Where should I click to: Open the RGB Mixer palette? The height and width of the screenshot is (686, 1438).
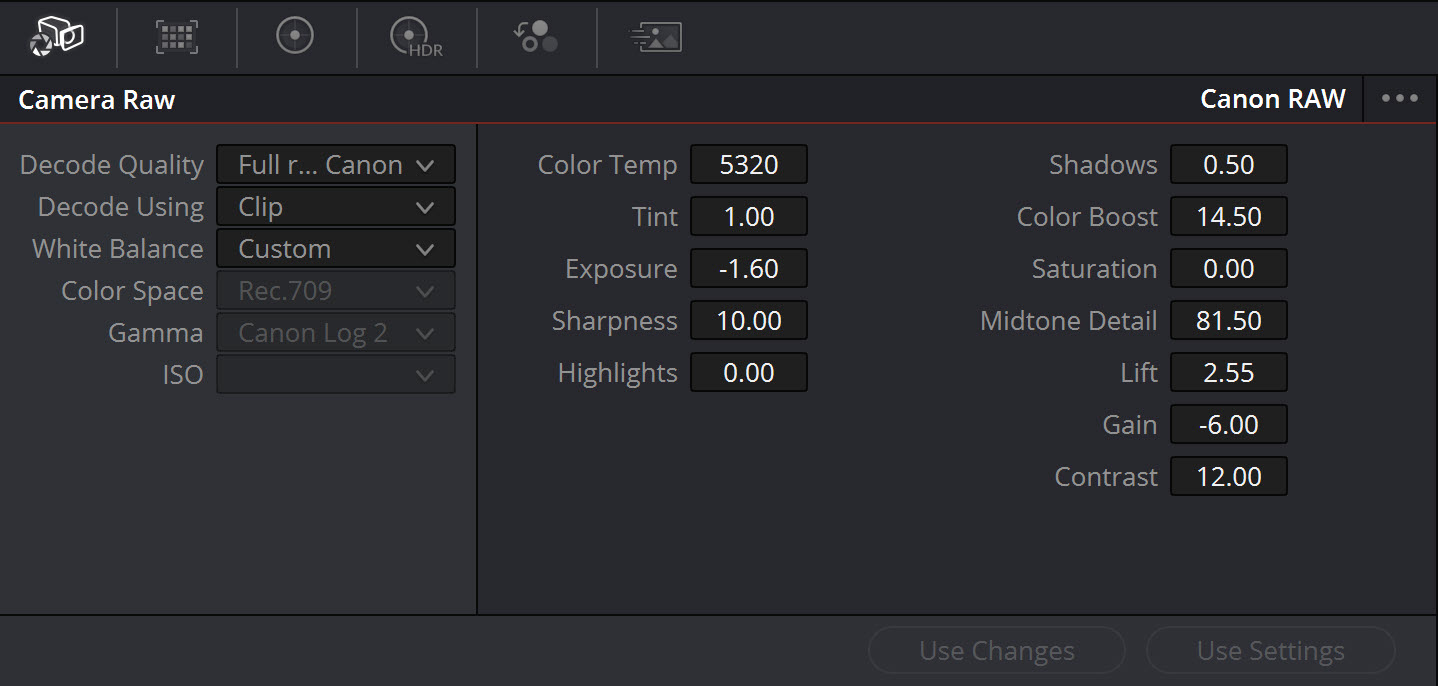[534, 37]
